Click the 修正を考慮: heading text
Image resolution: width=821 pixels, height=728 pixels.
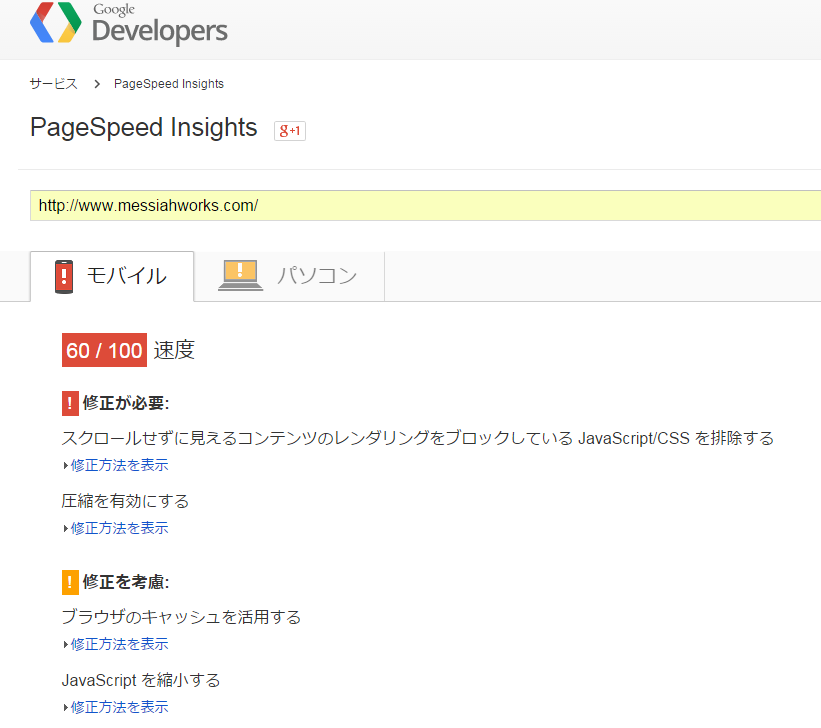(126, 582)
